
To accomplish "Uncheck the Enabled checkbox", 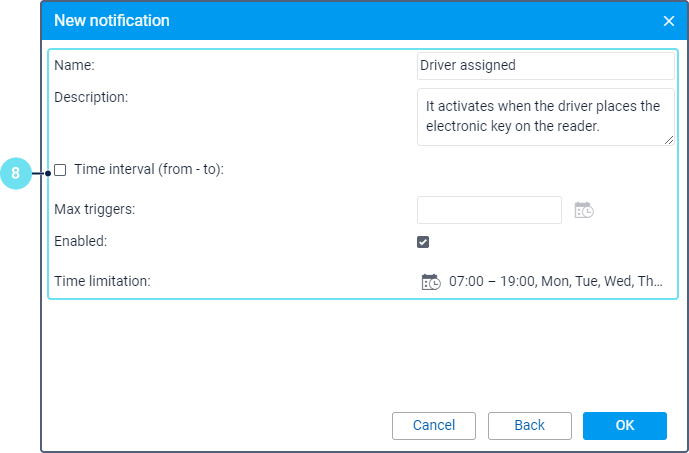I will tap(423, 242).
